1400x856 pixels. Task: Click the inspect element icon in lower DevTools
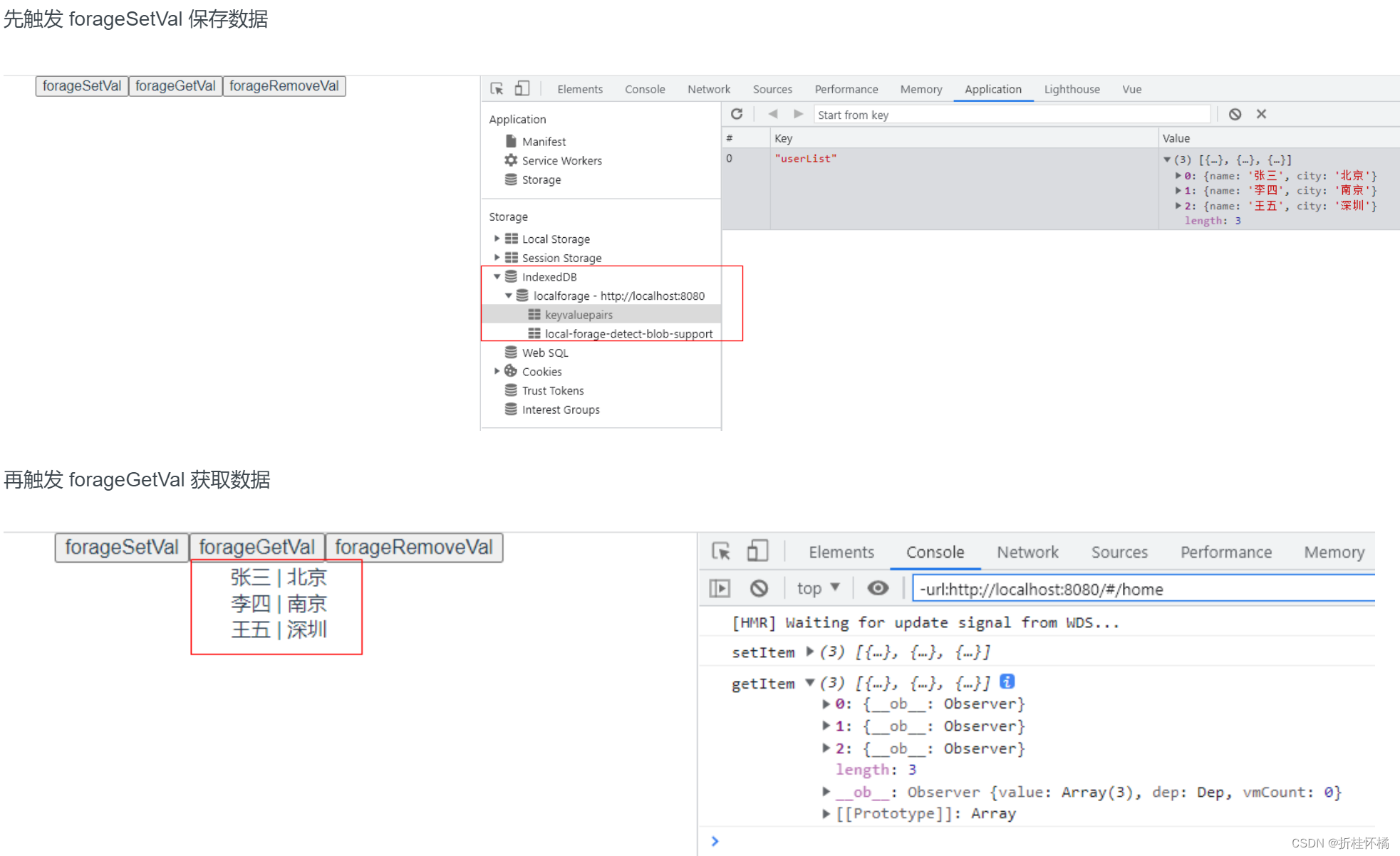[x=721, y=551]
